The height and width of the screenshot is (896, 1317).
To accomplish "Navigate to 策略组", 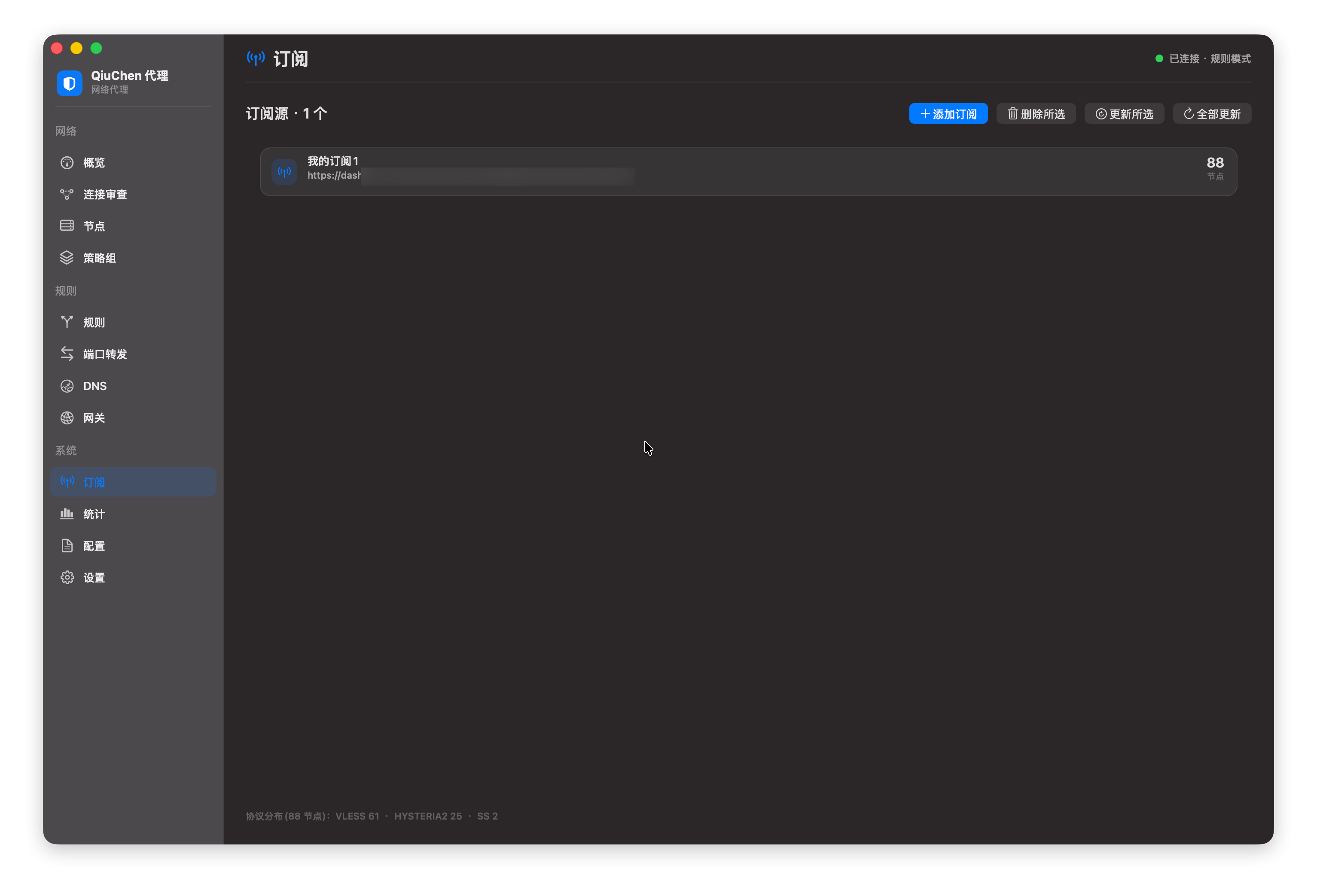I will coord(133,258).
